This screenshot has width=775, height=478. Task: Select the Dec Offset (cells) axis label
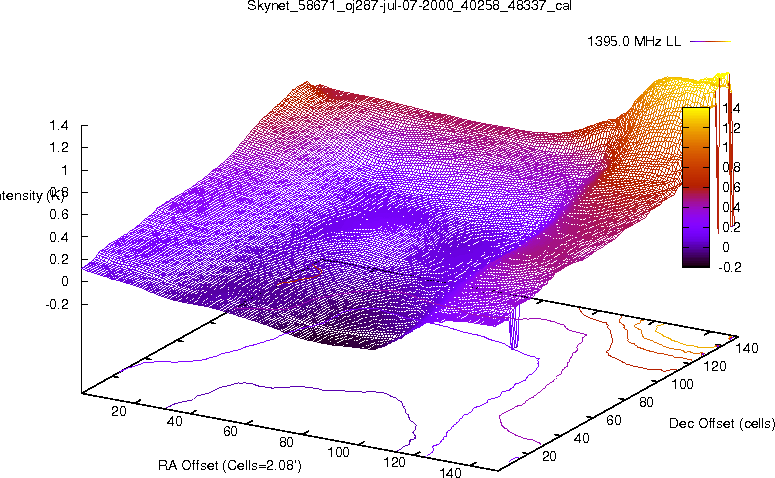[x=722, y=423]
